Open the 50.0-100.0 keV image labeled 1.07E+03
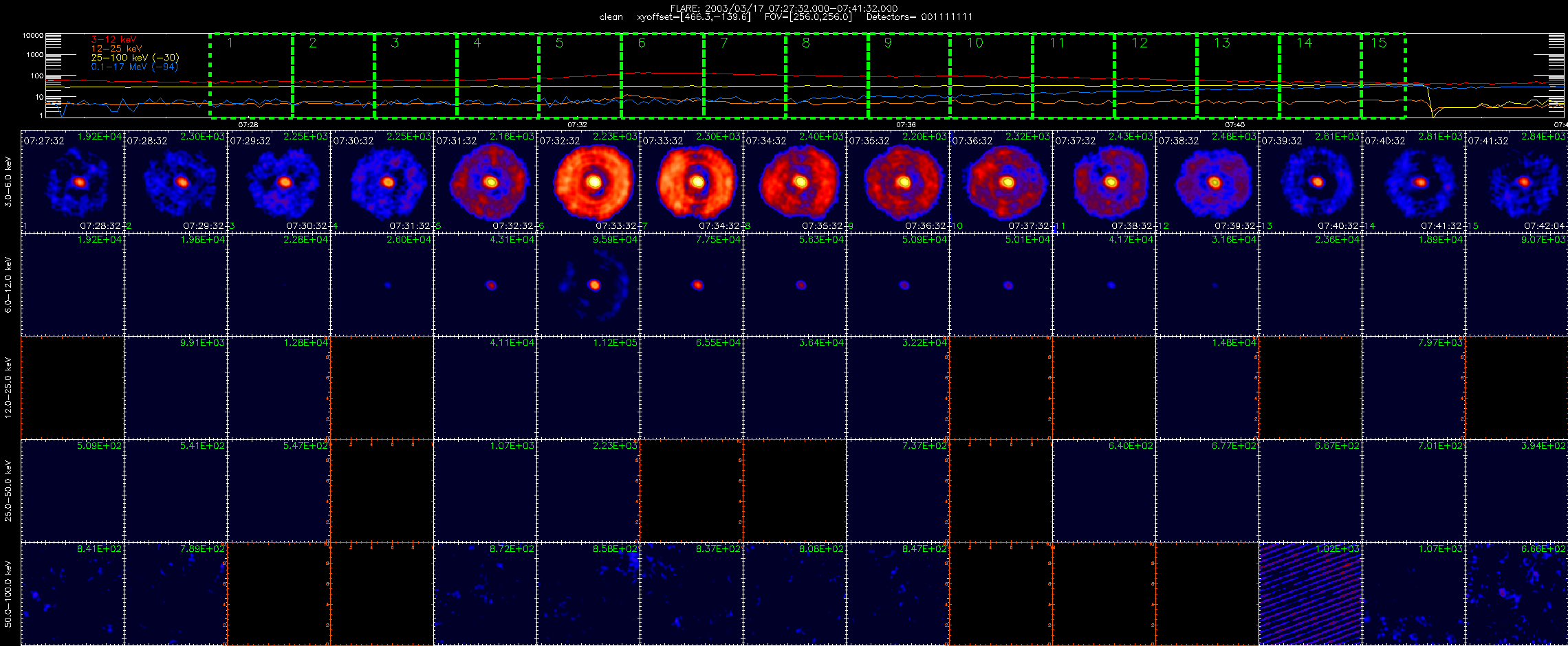Image resolution: width=1568 pixels, height=646 pixels. pyautogui.click(x=1413, y=594)
